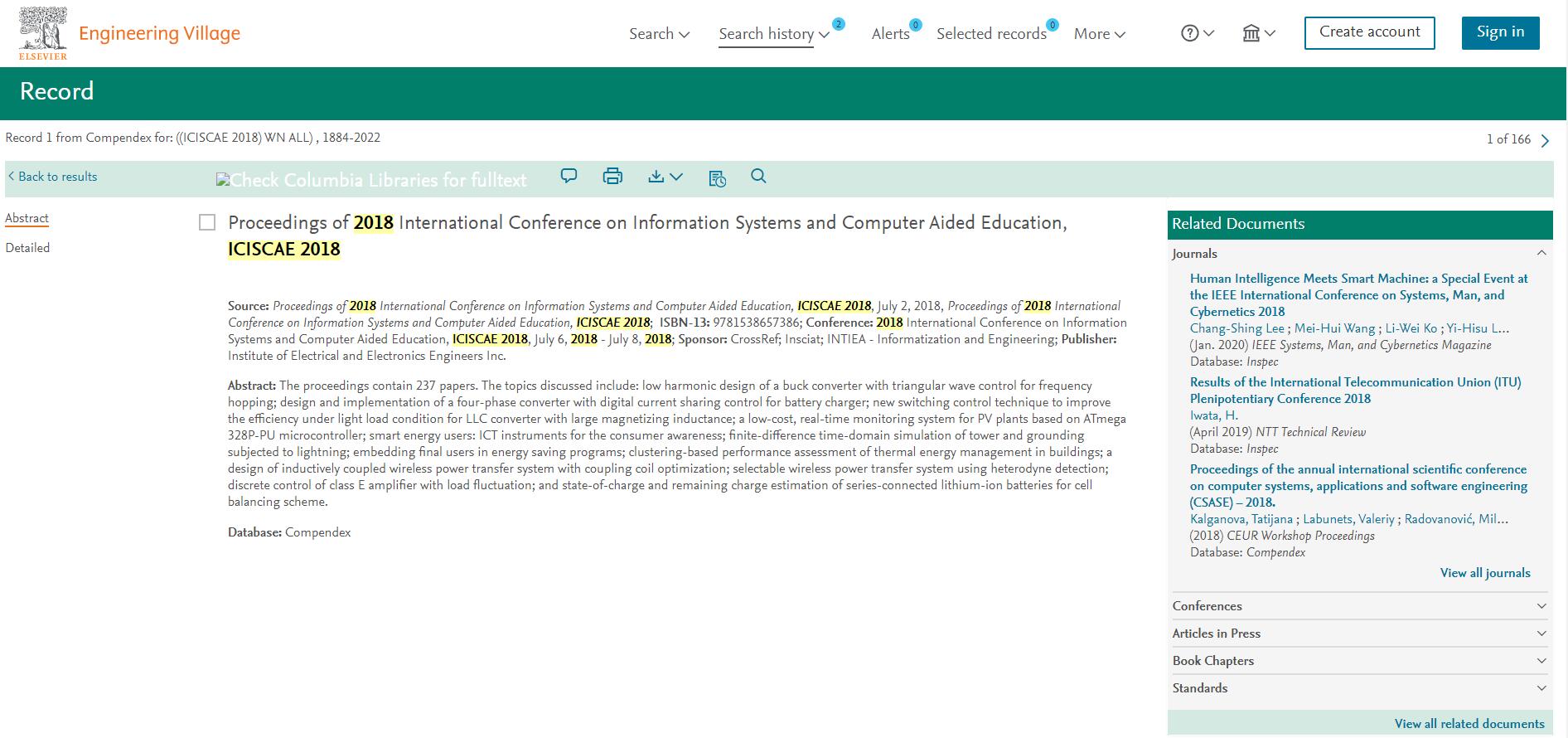Click the alert scheduling icon in toolbar

717,178
